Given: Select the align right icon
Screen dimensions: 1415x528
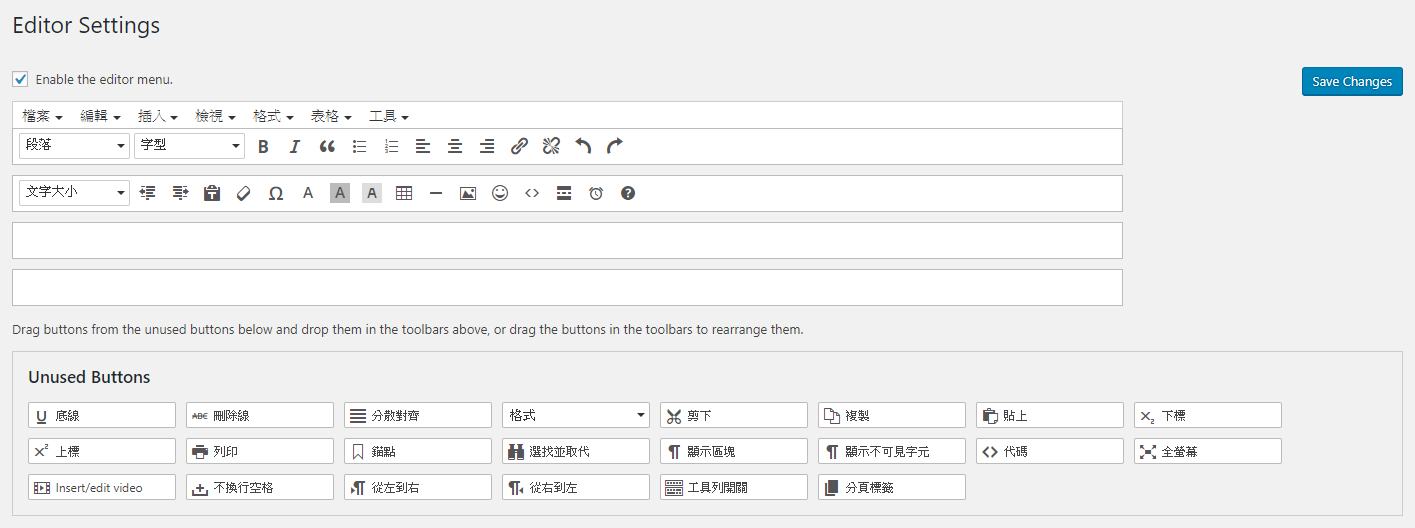Looking at the screenshot, I should pos(487,146).
